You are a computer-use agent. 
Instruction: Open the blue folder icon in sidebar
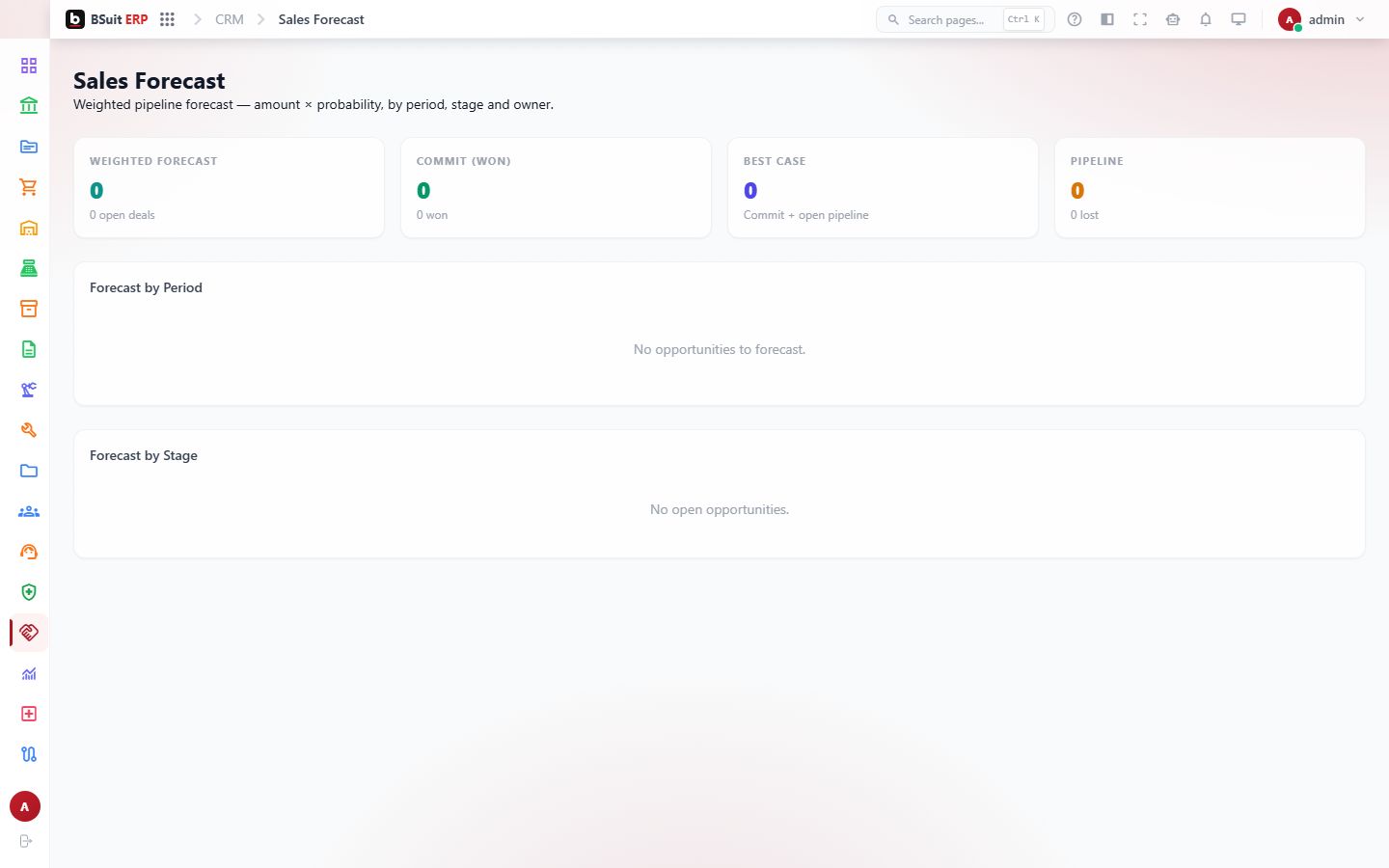click(x=29, y=471)
